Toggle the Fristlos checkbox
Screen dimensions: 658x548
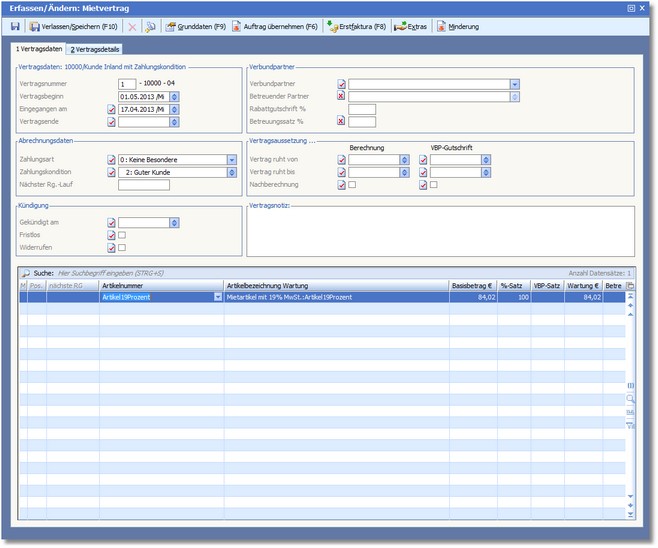[122, 235]
